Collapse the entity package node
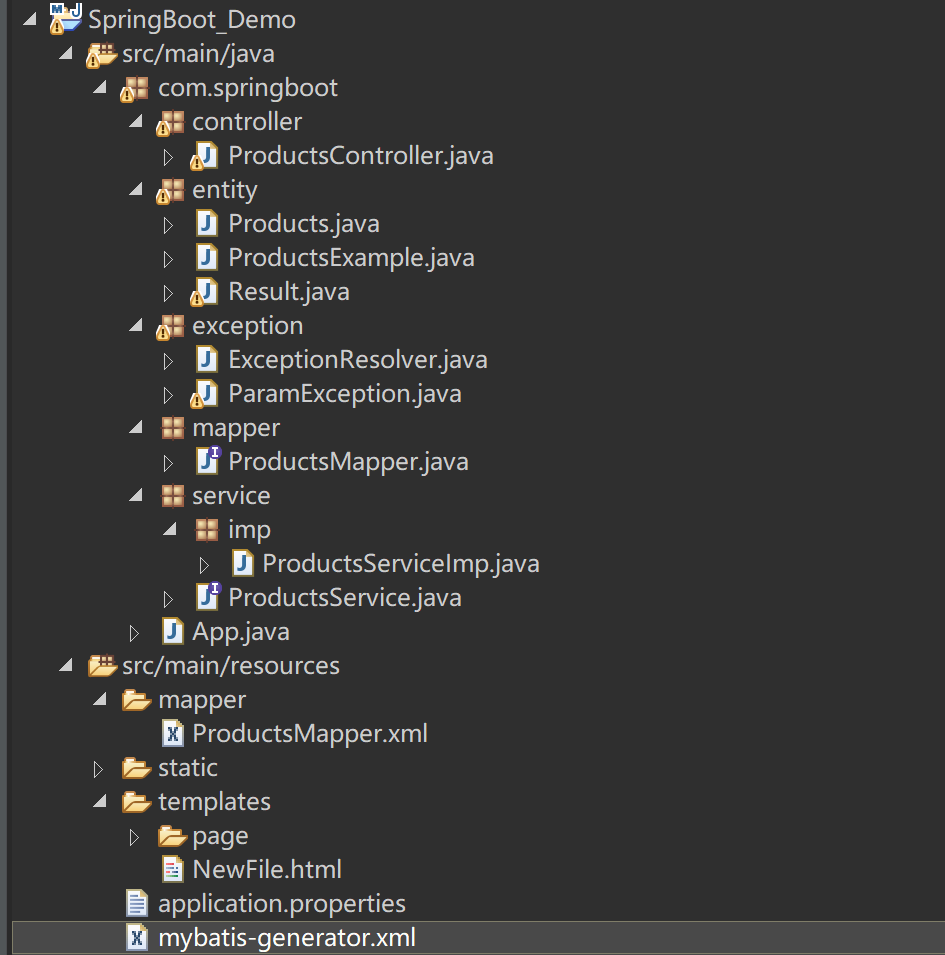 click(136, 189)
